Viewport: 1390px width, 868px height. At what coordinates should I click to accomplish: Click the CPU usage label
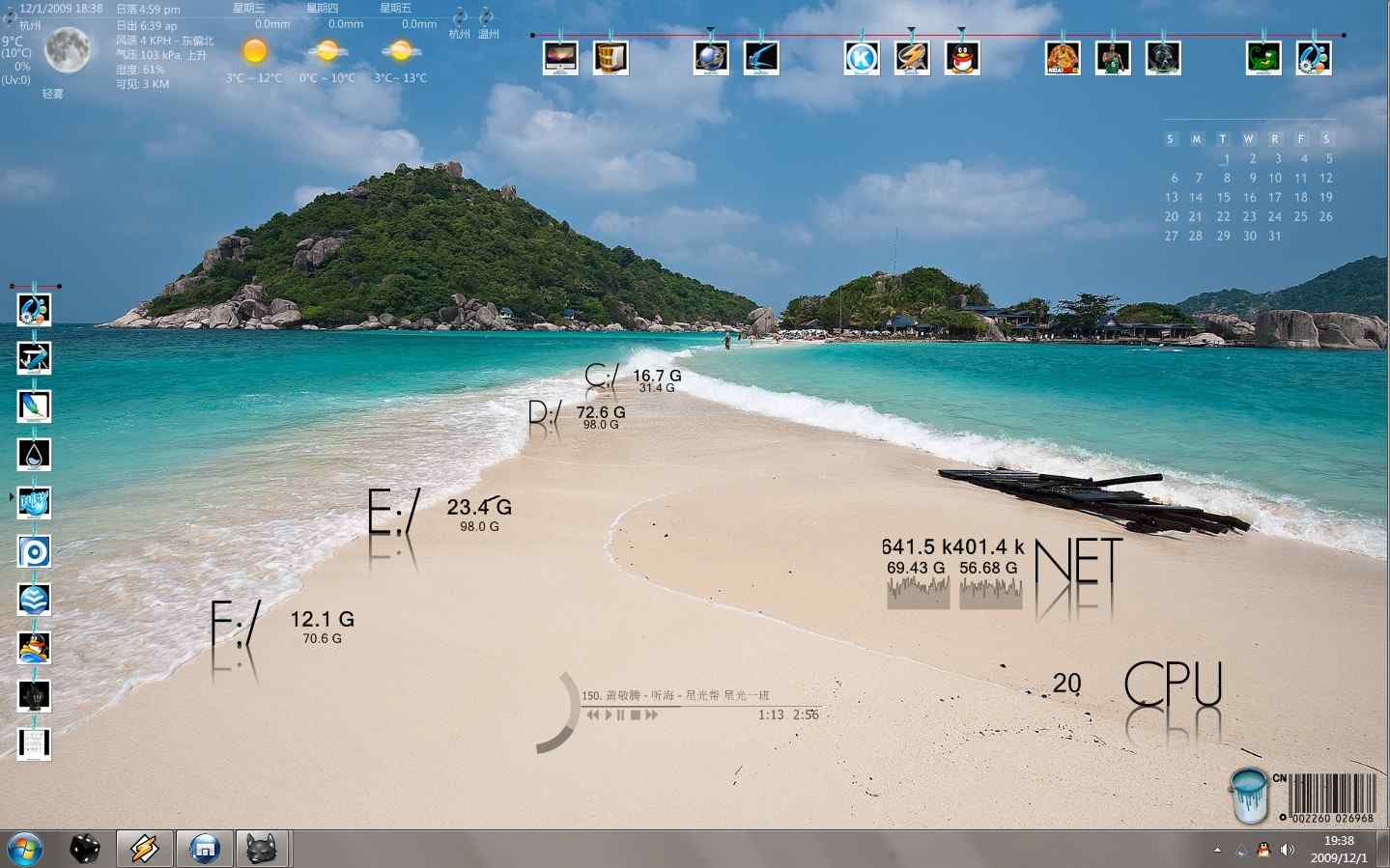pyautogui.click(x=1174, y=684)
